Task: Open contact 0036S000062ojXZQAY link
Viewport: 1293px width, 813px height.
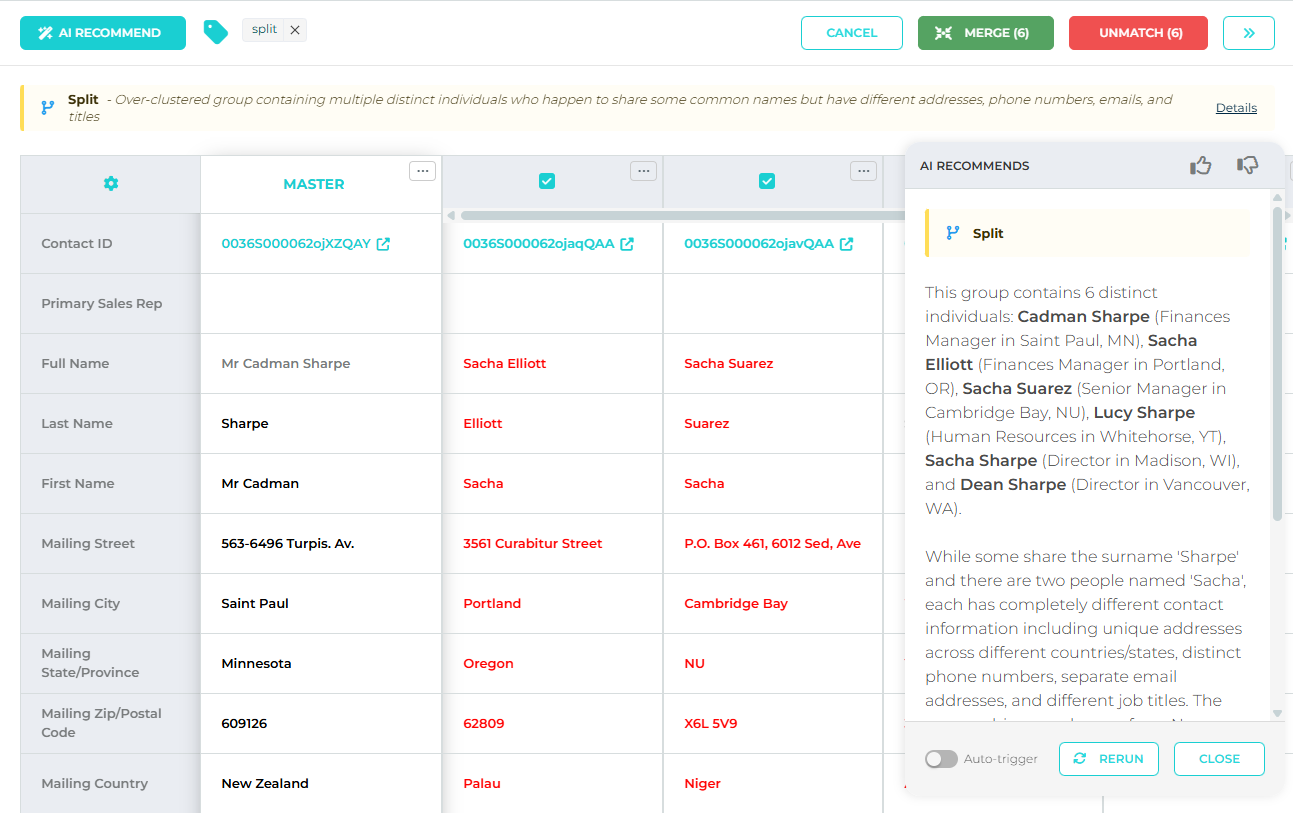Action: (296, 244)
